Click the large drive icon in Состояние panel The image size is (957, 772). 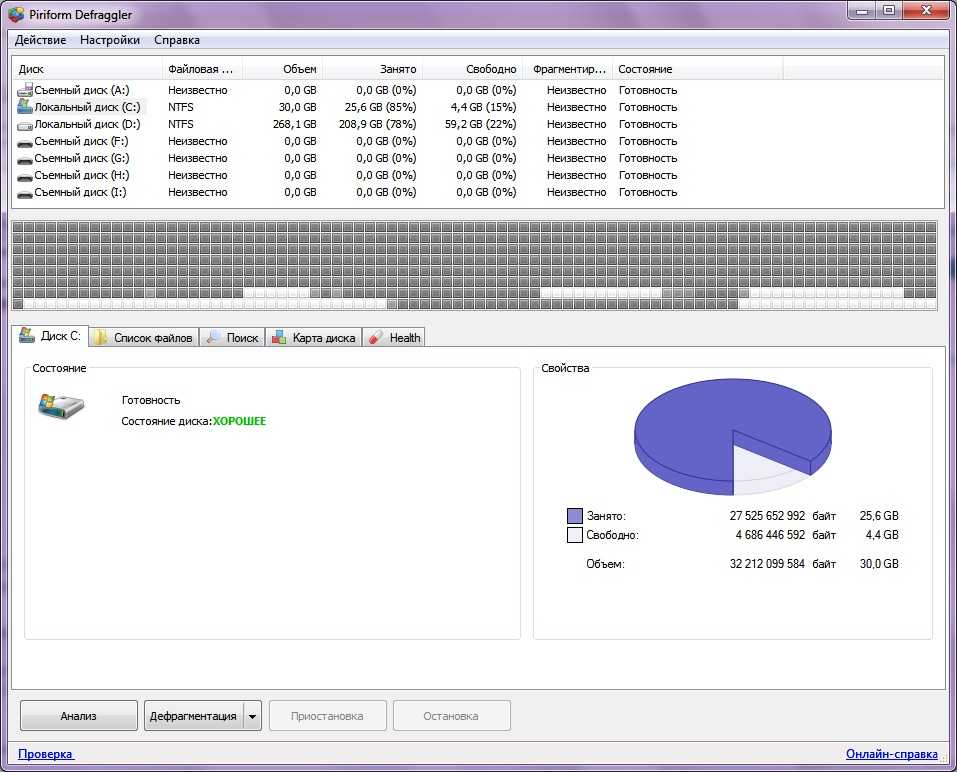61,405
